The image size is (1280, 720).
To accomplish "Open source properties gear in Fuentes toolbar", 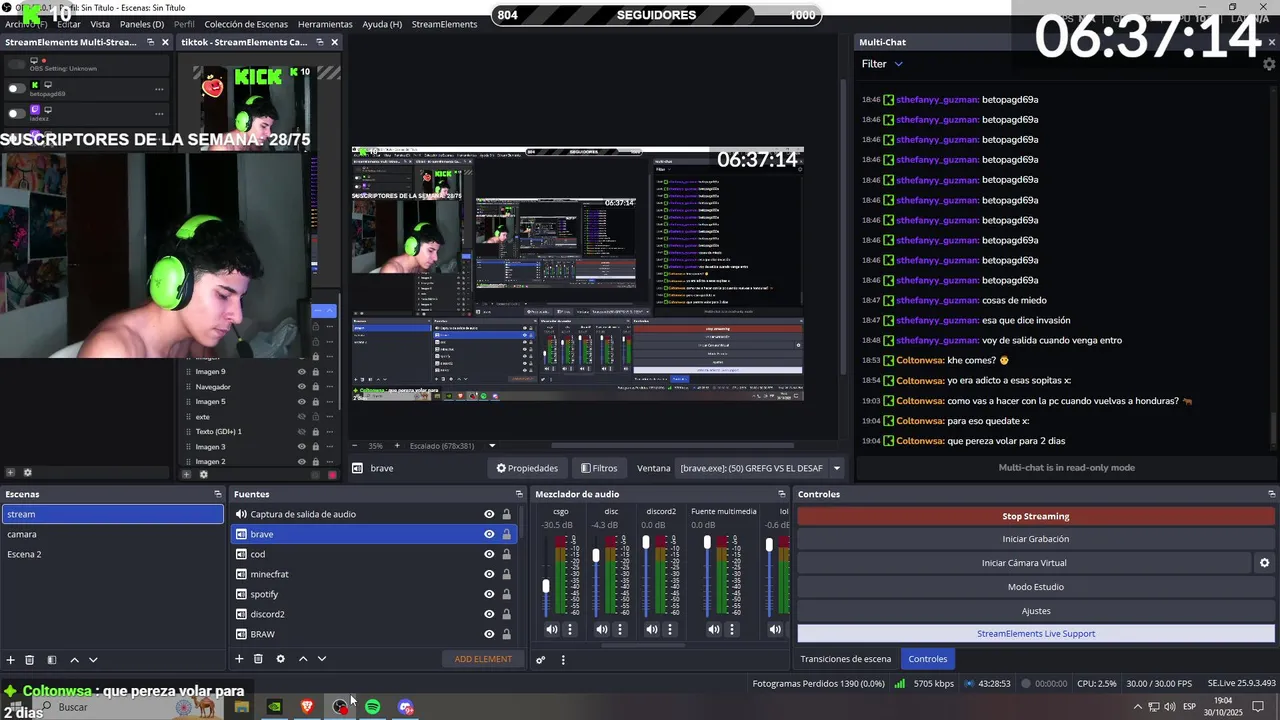I will [x=280, y=659].
